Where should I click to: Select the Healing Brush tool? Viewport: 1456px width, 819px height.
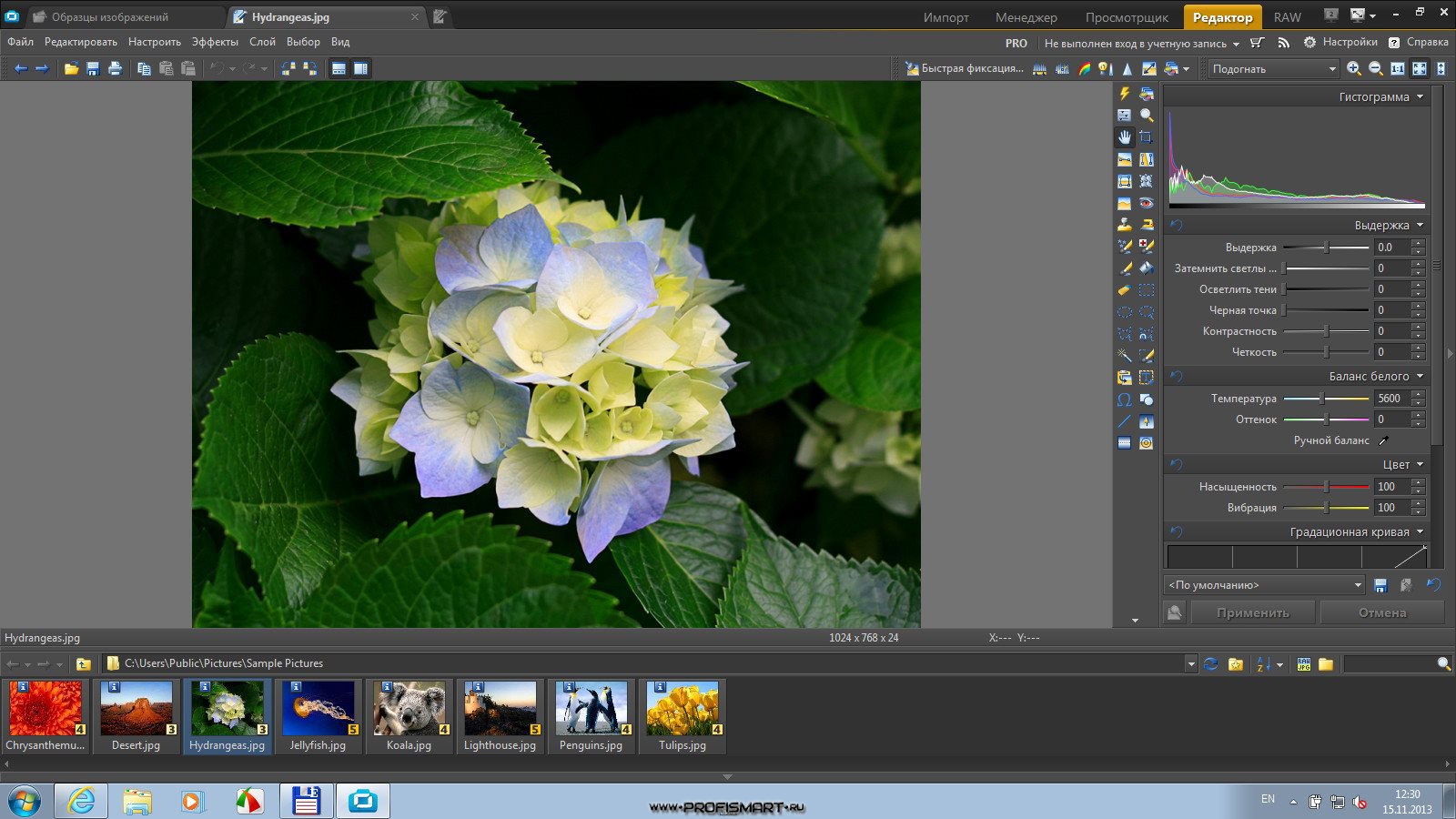tap(1147, 247)
